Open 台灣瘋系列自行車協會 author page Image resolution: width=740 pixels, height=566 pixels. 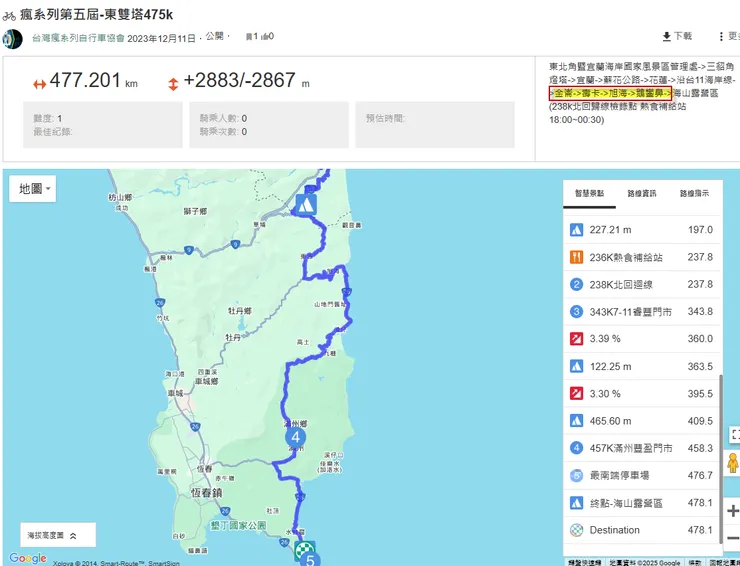pos(78,38)
